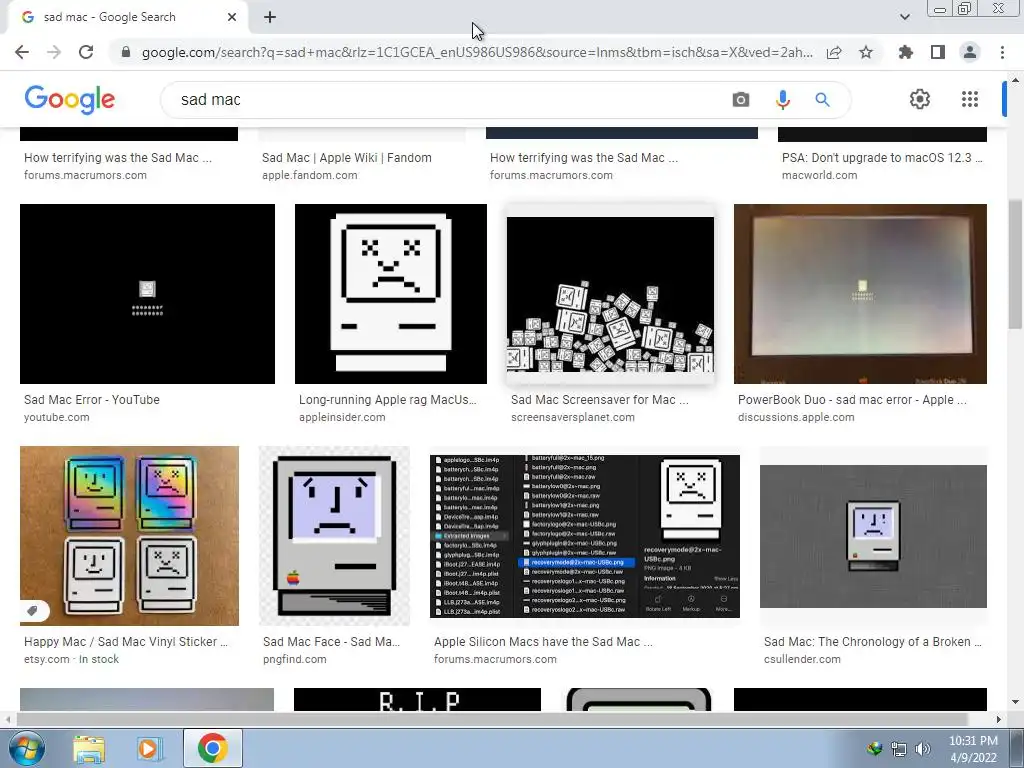
Task: Click the address bar URL
Action: 477,52
